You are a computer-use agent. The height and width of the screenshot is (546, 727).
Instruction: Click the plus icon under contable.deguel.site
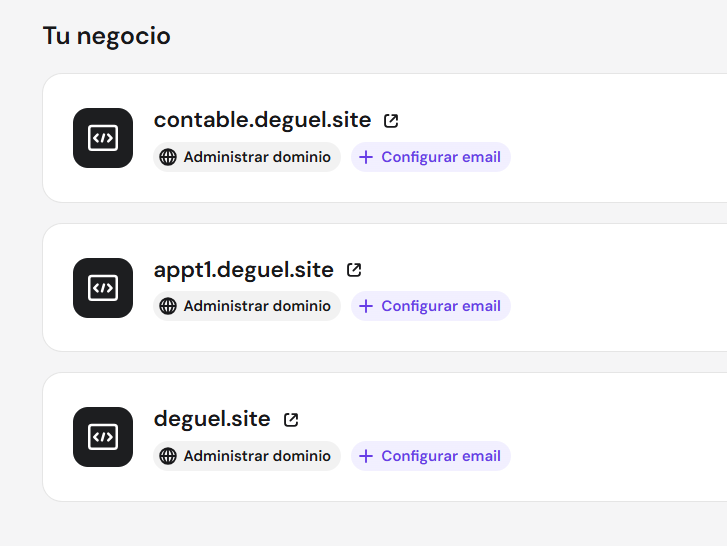[366, 157]
